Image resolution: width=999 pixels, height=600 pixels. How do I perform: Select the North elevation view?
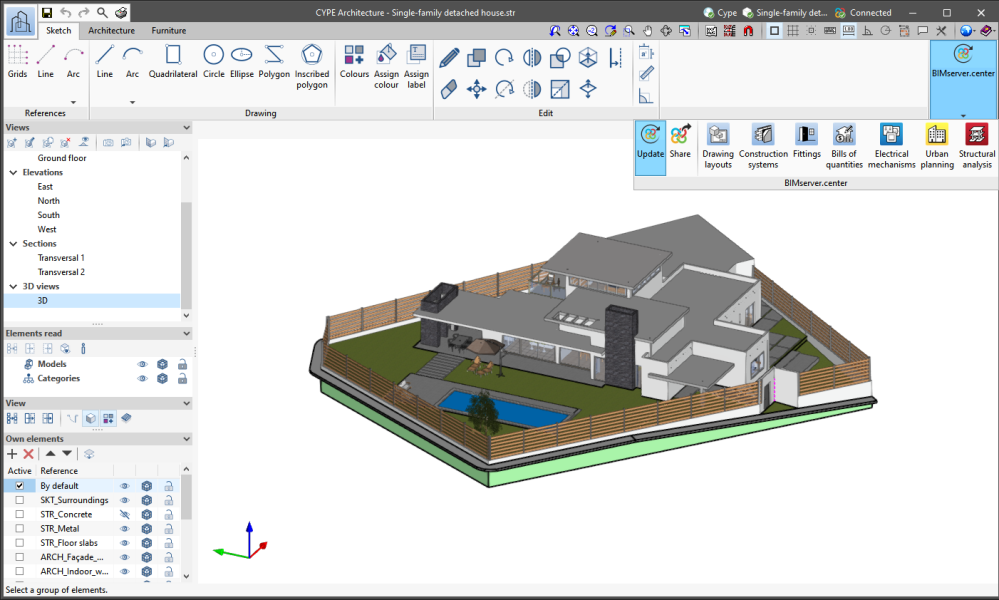click(x=49, y=201)
